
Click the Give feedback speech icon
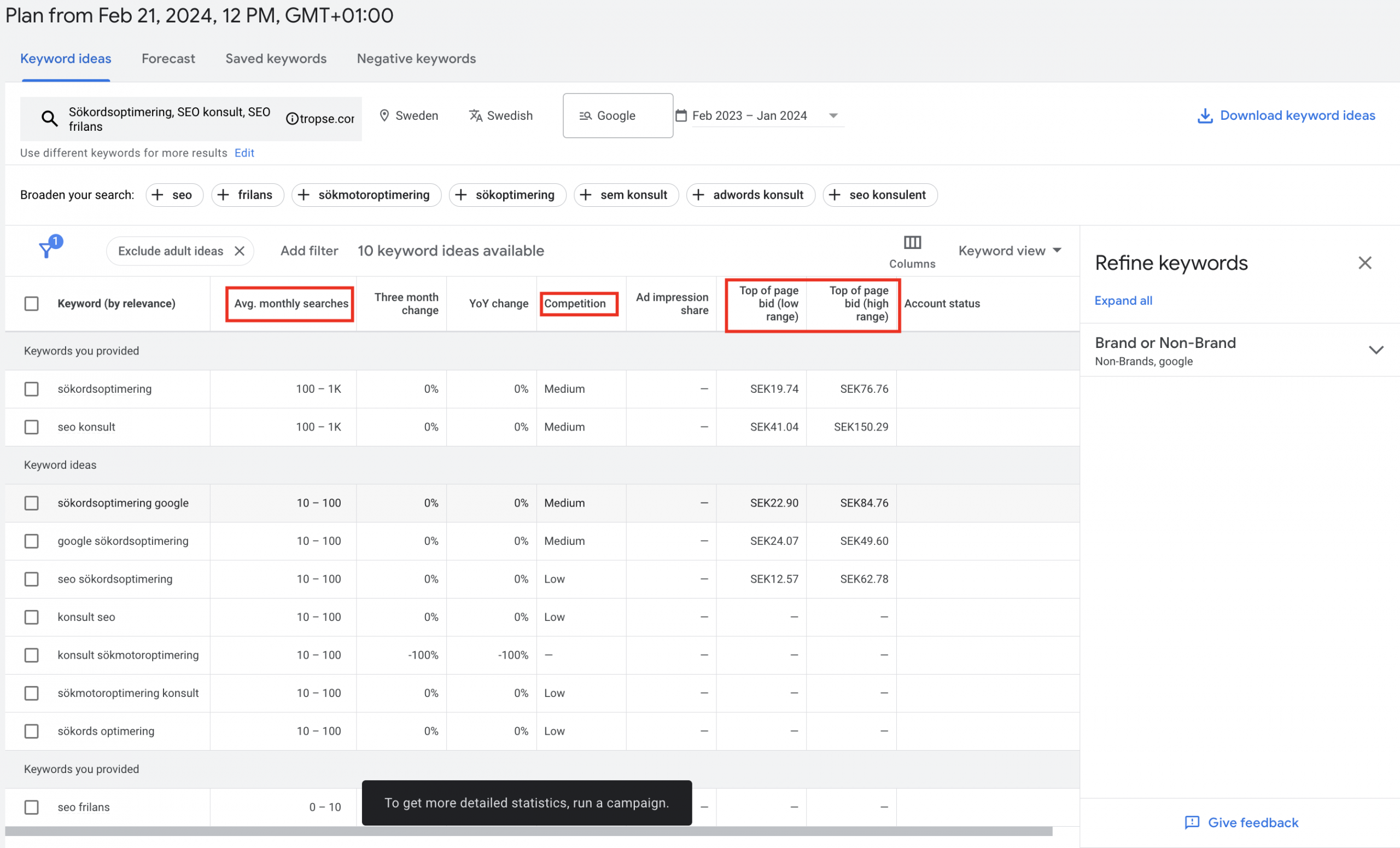pyautogui.click(x=1192, y=822)
